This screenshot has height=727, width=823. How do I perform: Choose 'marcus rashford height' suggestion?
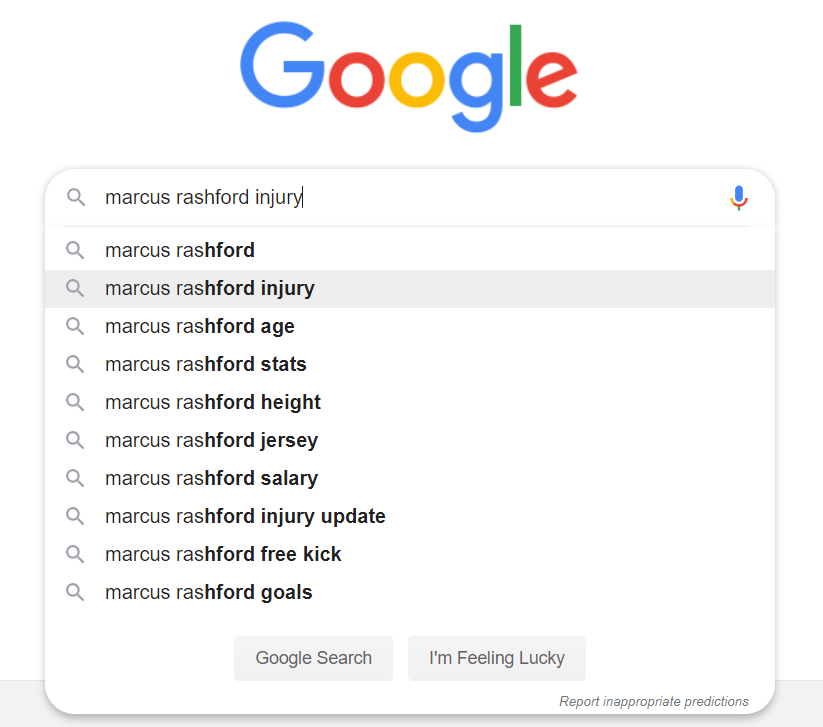point(410,403)
